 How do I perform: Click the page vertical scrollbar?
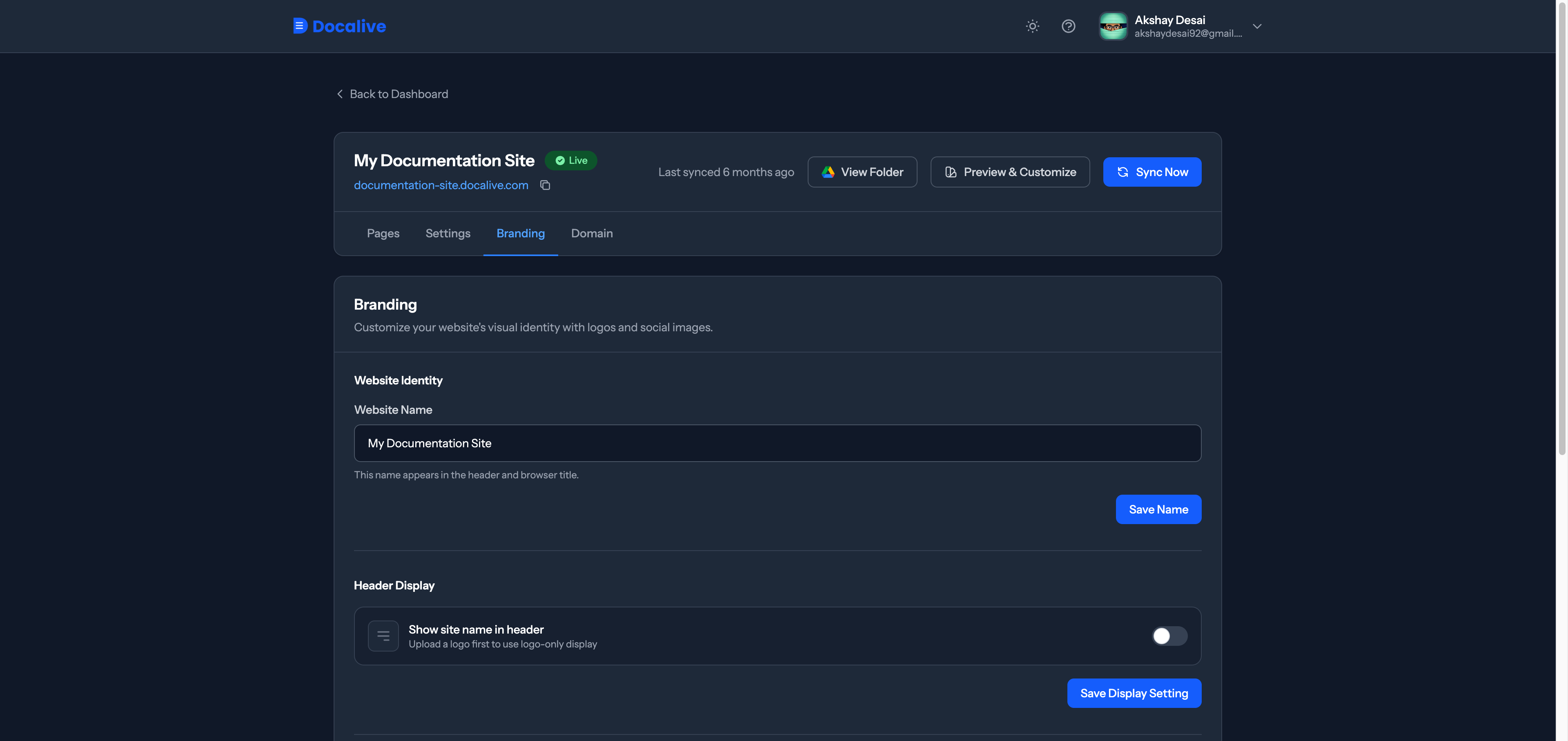(x=1561, y=228)
